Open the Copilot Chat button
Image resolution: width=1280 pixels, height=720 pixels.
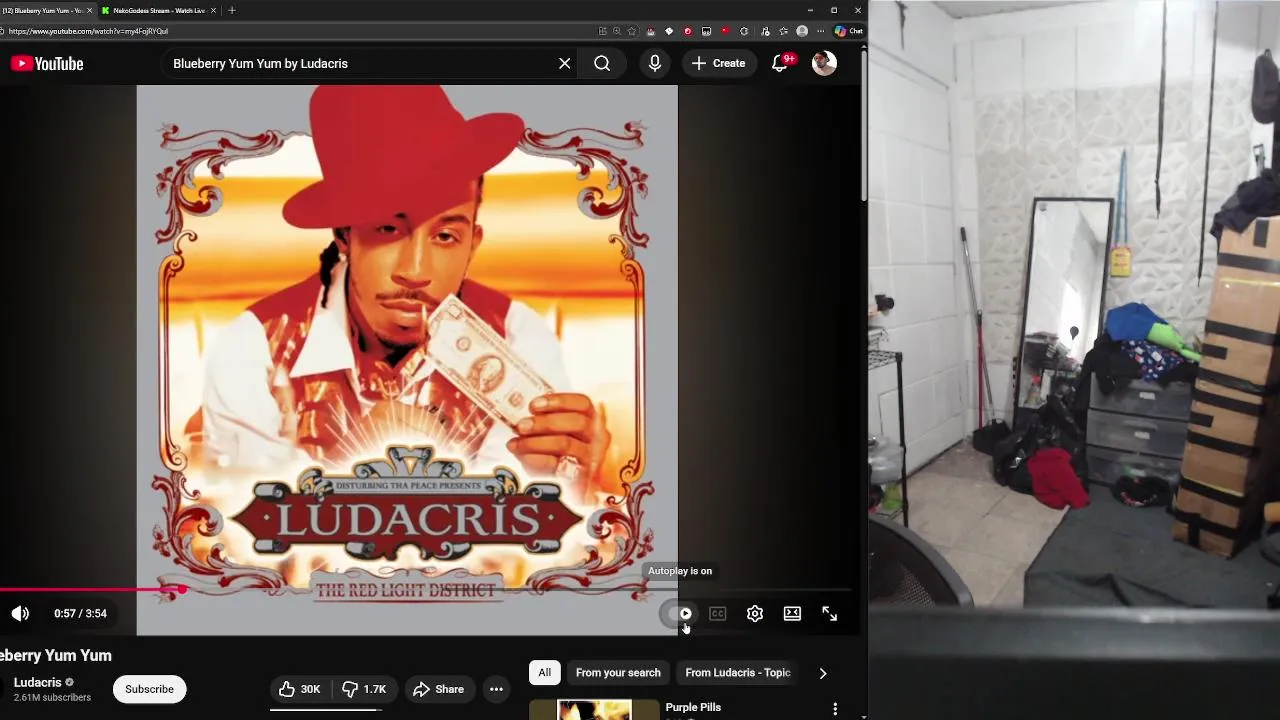[849, 31]
